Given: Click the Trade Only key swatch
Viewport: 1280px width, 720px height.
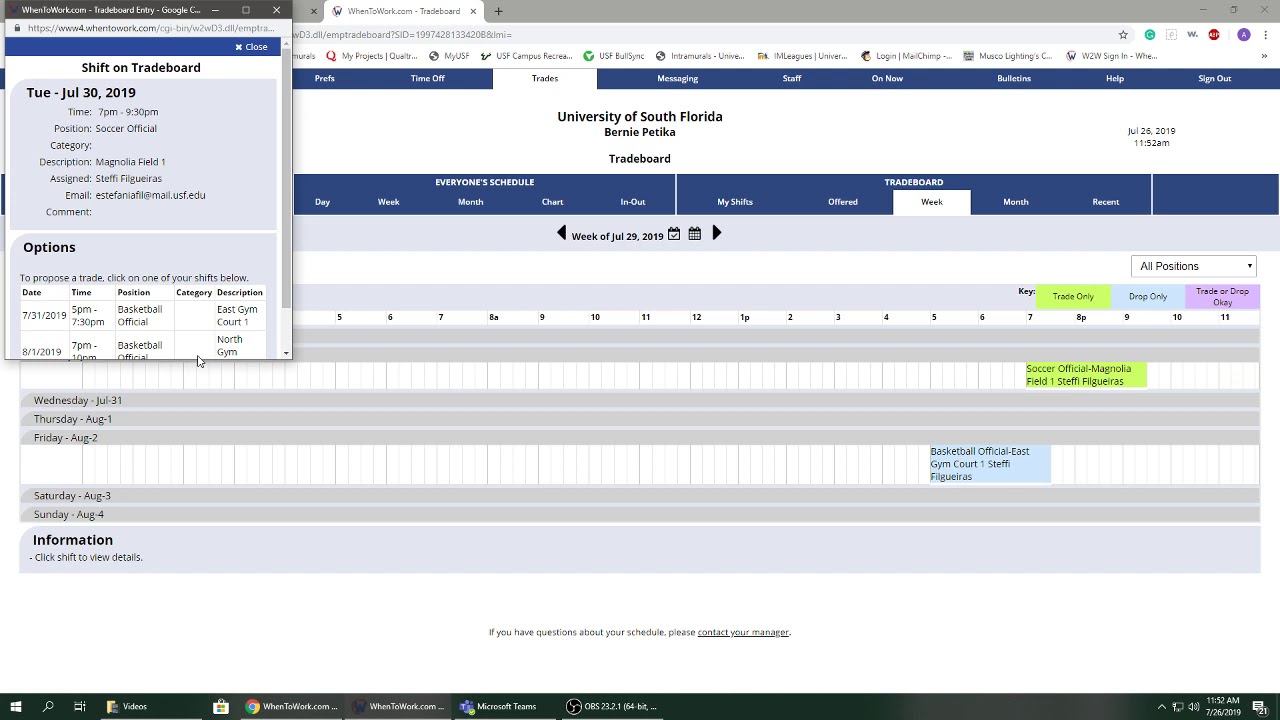Looking at the screenshot, I should pyautogui.click(x=1073, y=296).
